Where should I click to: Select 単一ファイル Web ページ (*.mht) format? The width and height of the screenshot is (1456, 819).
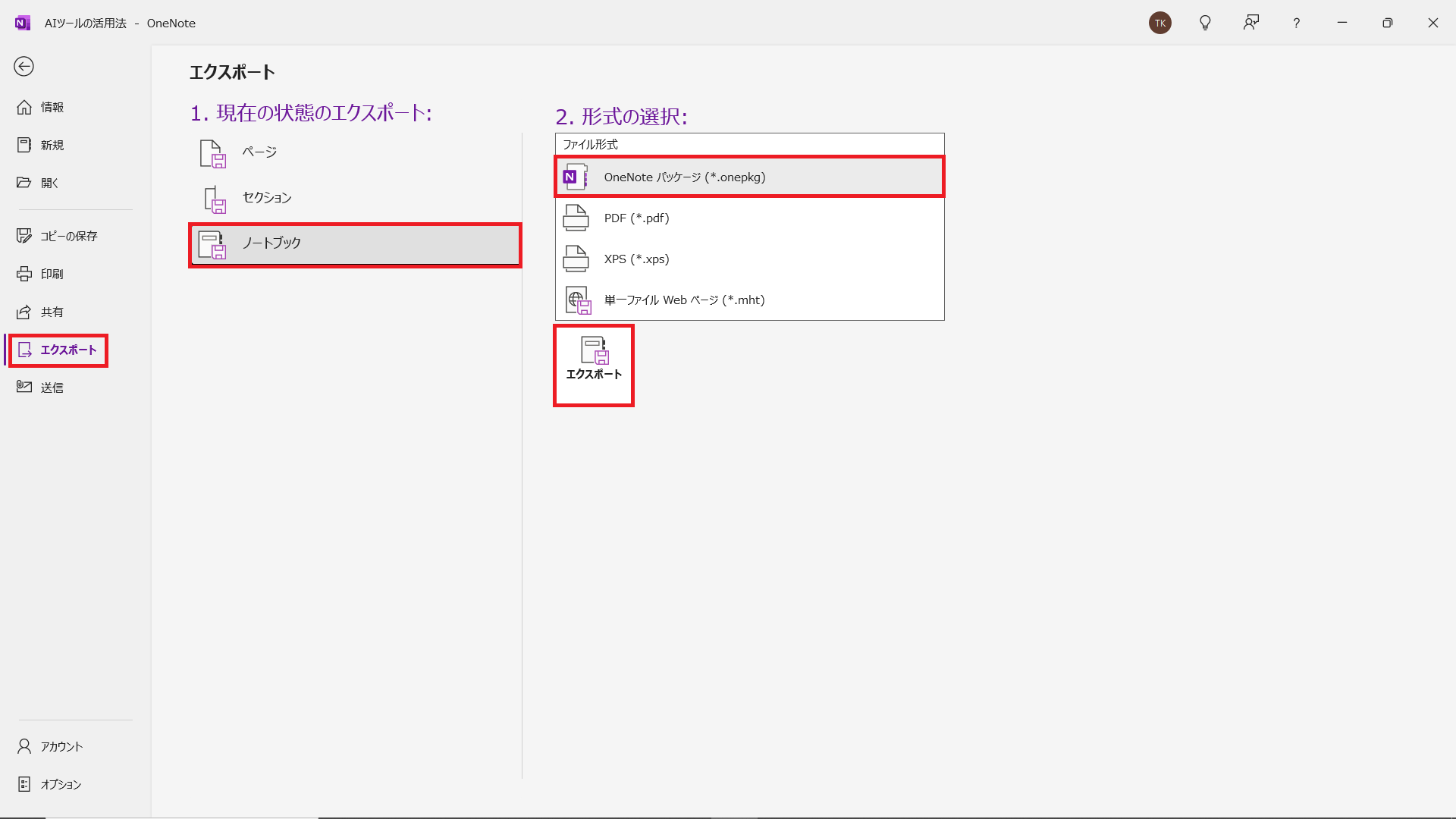(x=749, y=300)
